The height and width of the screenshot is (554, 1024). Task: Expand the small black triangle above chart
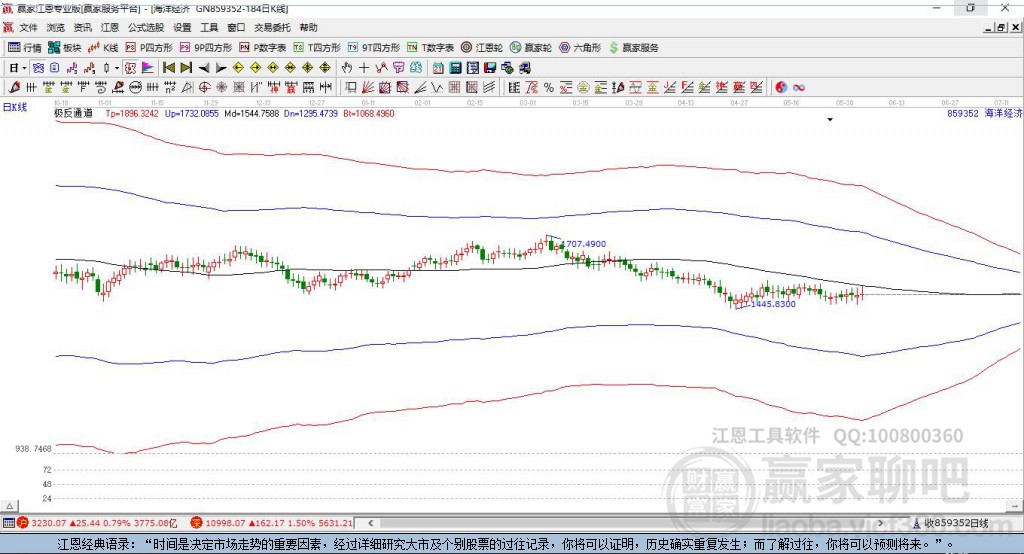830,120
